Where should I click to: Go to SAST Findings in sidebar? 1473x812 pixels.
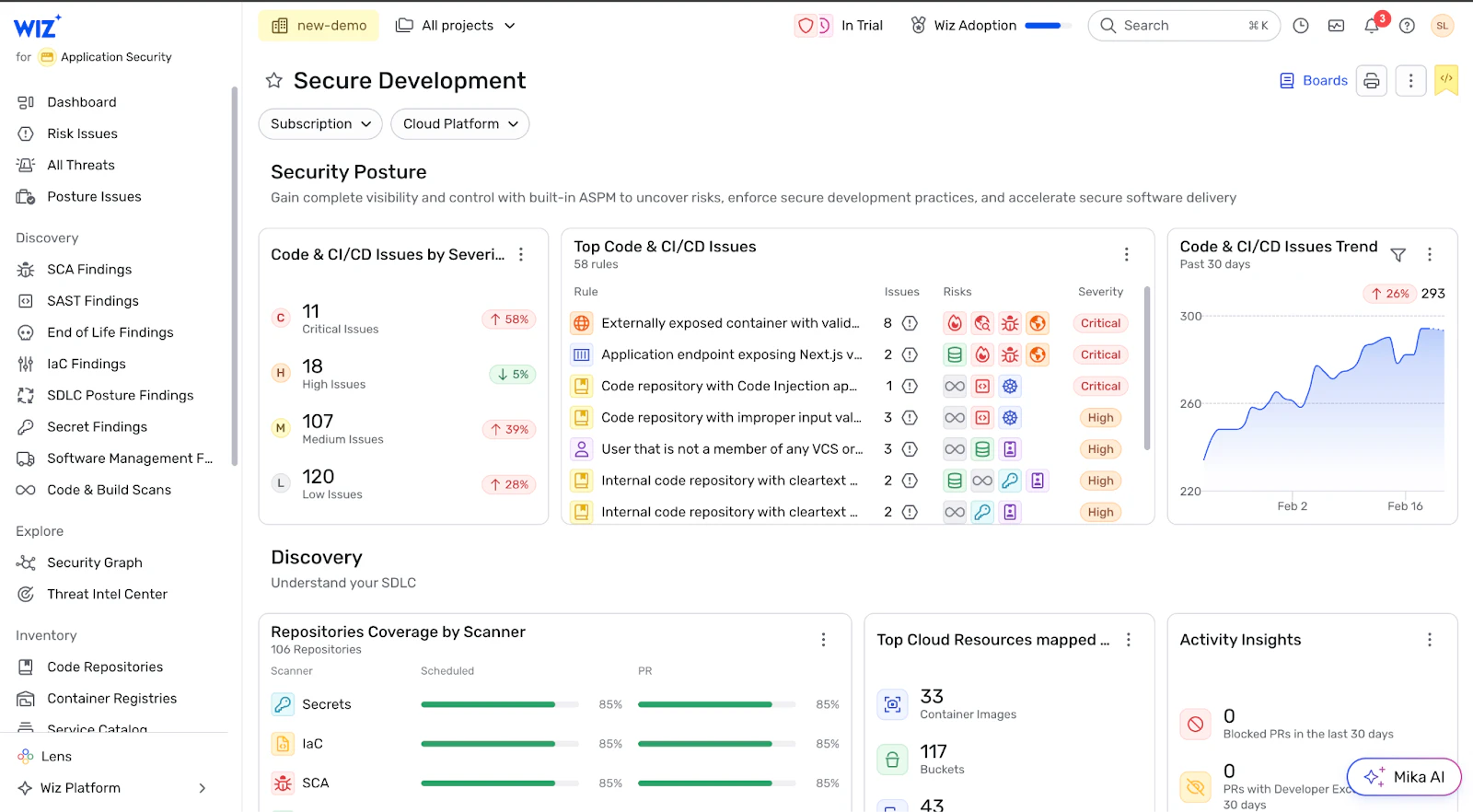tap(92, 301)
